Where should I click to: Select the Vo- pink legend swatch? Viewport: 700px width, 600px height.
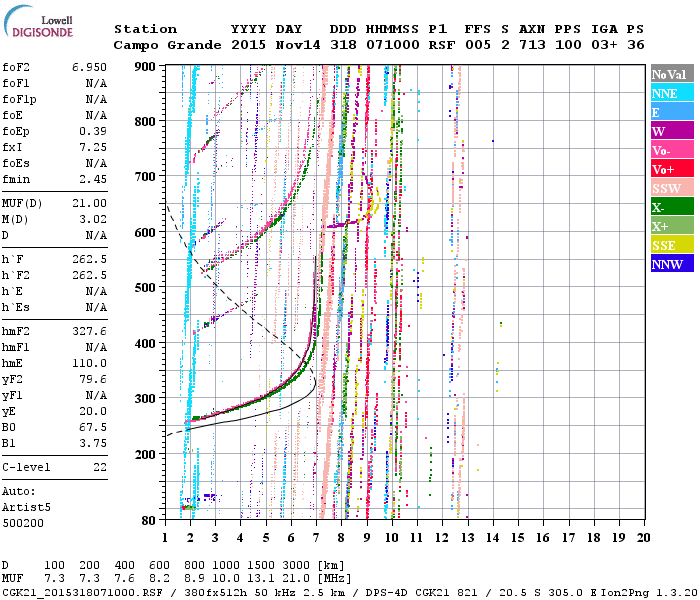[x=672, y=150]
